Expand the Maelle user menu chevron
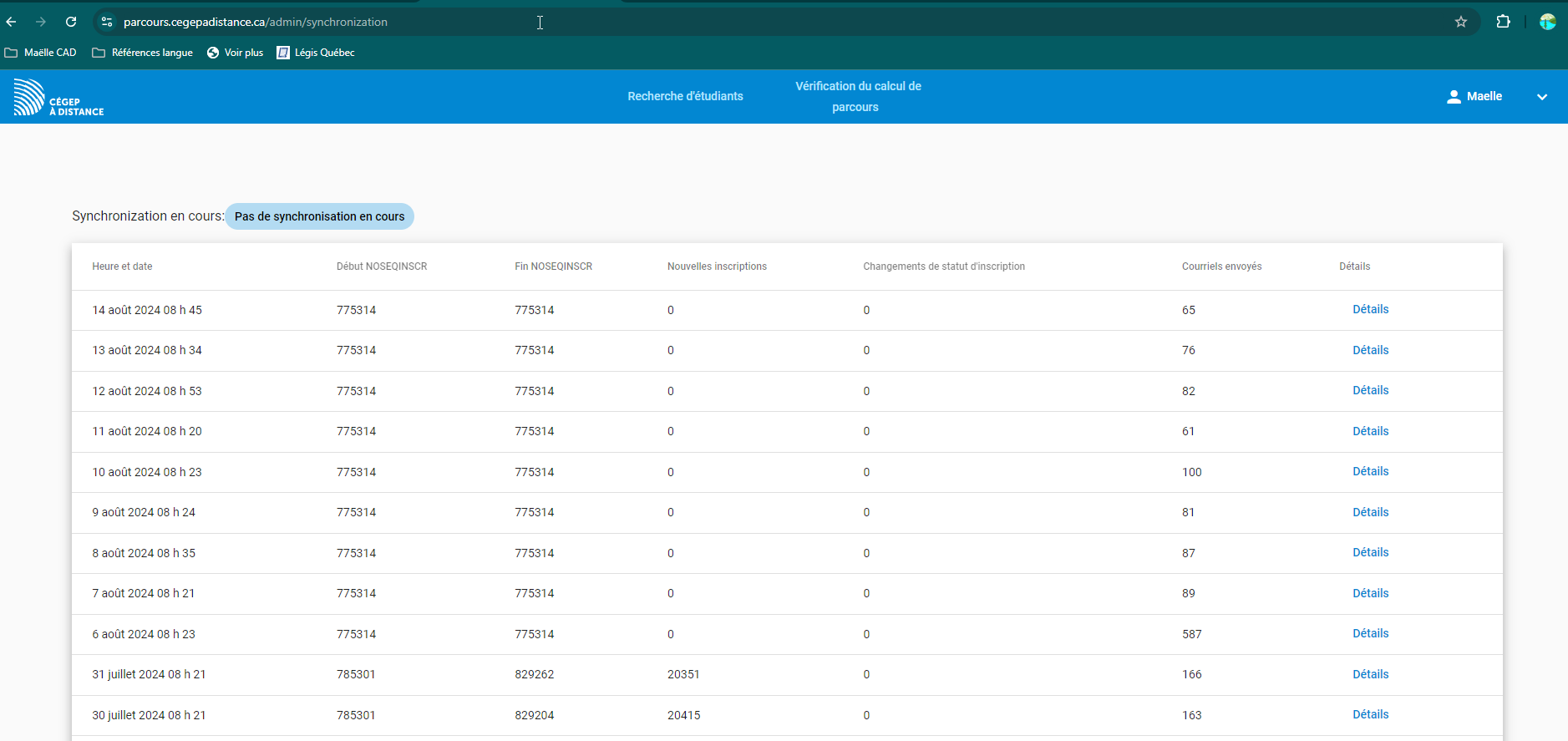This screenshot has height=741, width=1568. pyautogui.click(x=1541, y=97)
